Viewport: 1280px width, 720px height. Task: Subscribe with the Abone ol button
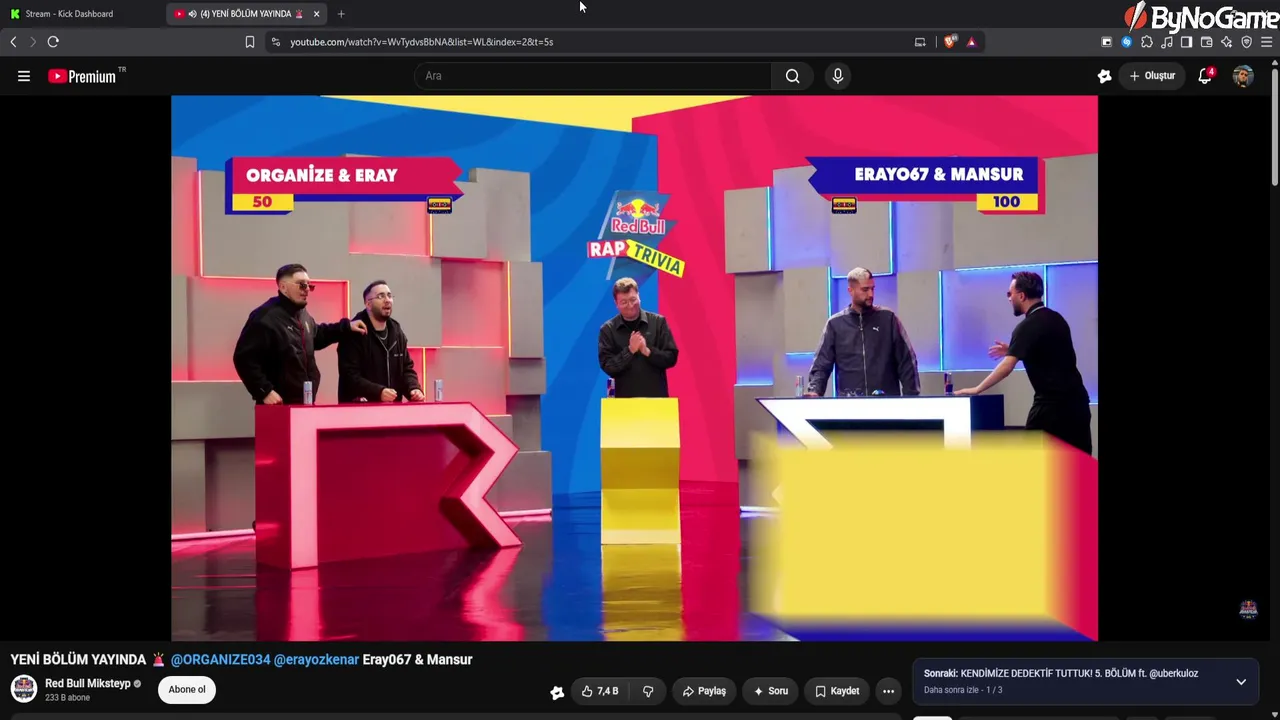click(x=187, y=689)
